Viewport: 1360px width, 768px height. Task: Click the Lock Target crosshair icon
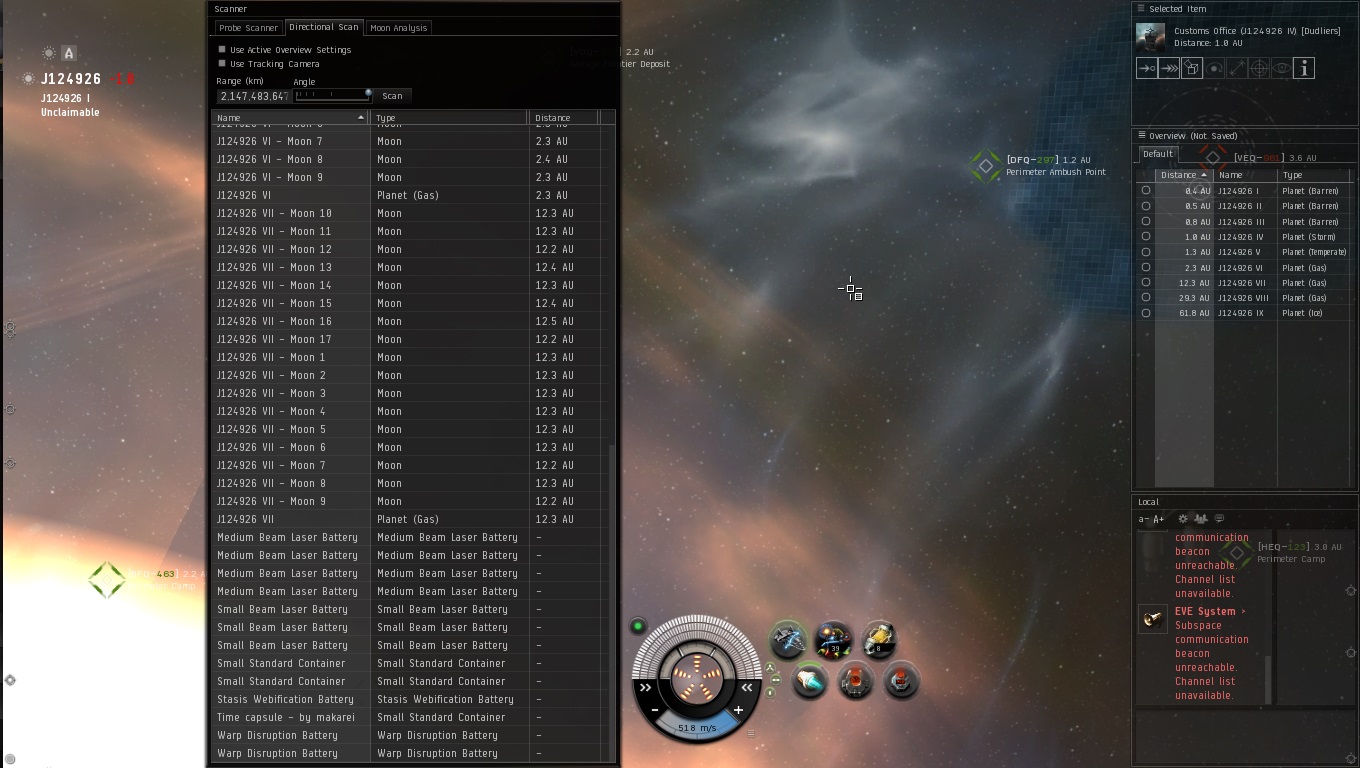[x=1259, y=68]
